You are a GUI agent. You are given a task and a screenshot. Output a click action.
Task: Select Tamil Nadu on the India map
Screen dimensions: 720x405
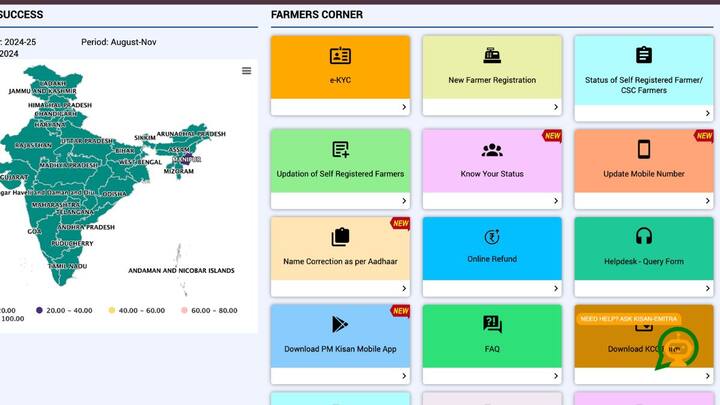coord(68,266)
